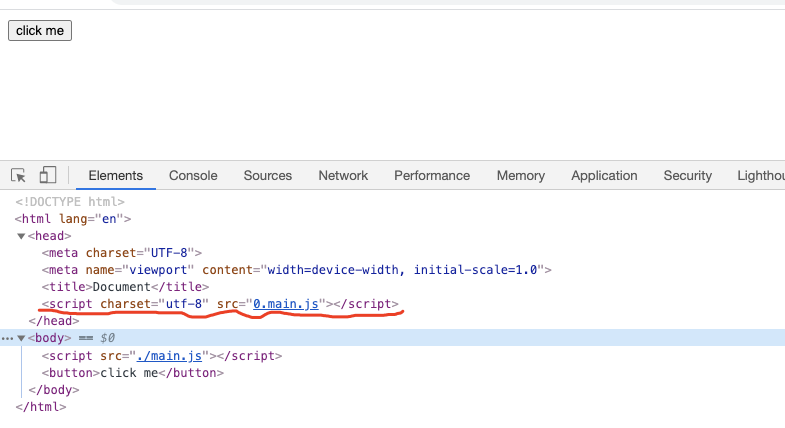Open the Sources tab
This screenshot has width=785, height=428.
point(268,176)
